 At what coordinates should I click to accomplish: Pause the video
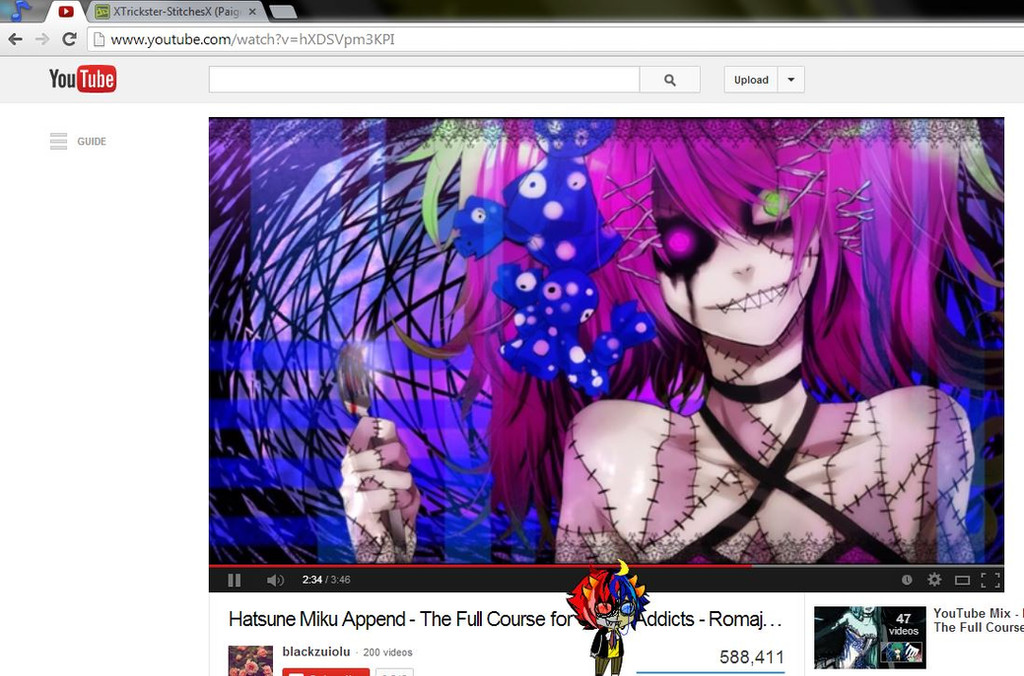[234, 580]
